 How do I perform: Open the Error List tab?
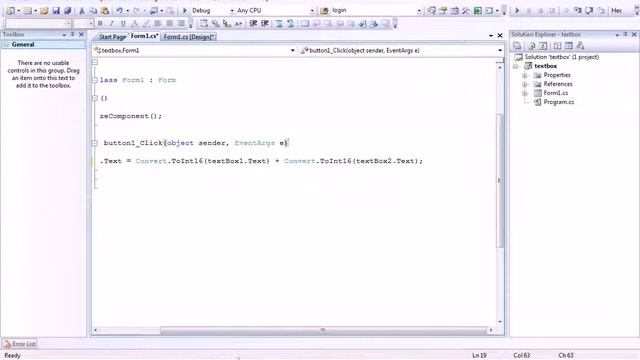19,344
